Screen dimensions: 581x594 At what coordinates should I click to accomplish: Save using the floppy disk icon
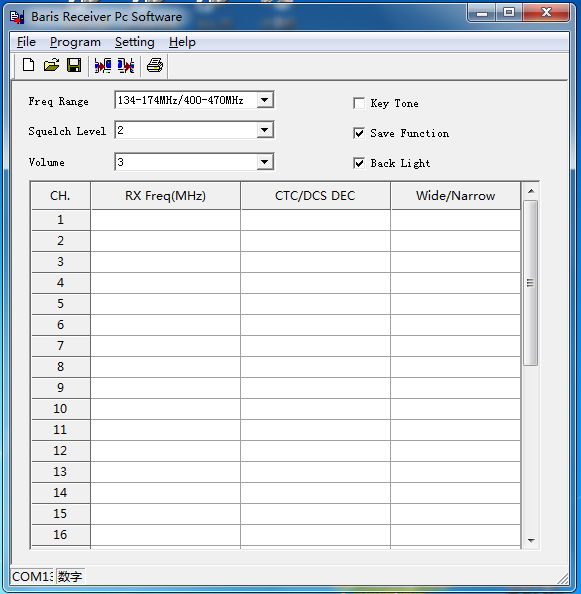74,65
